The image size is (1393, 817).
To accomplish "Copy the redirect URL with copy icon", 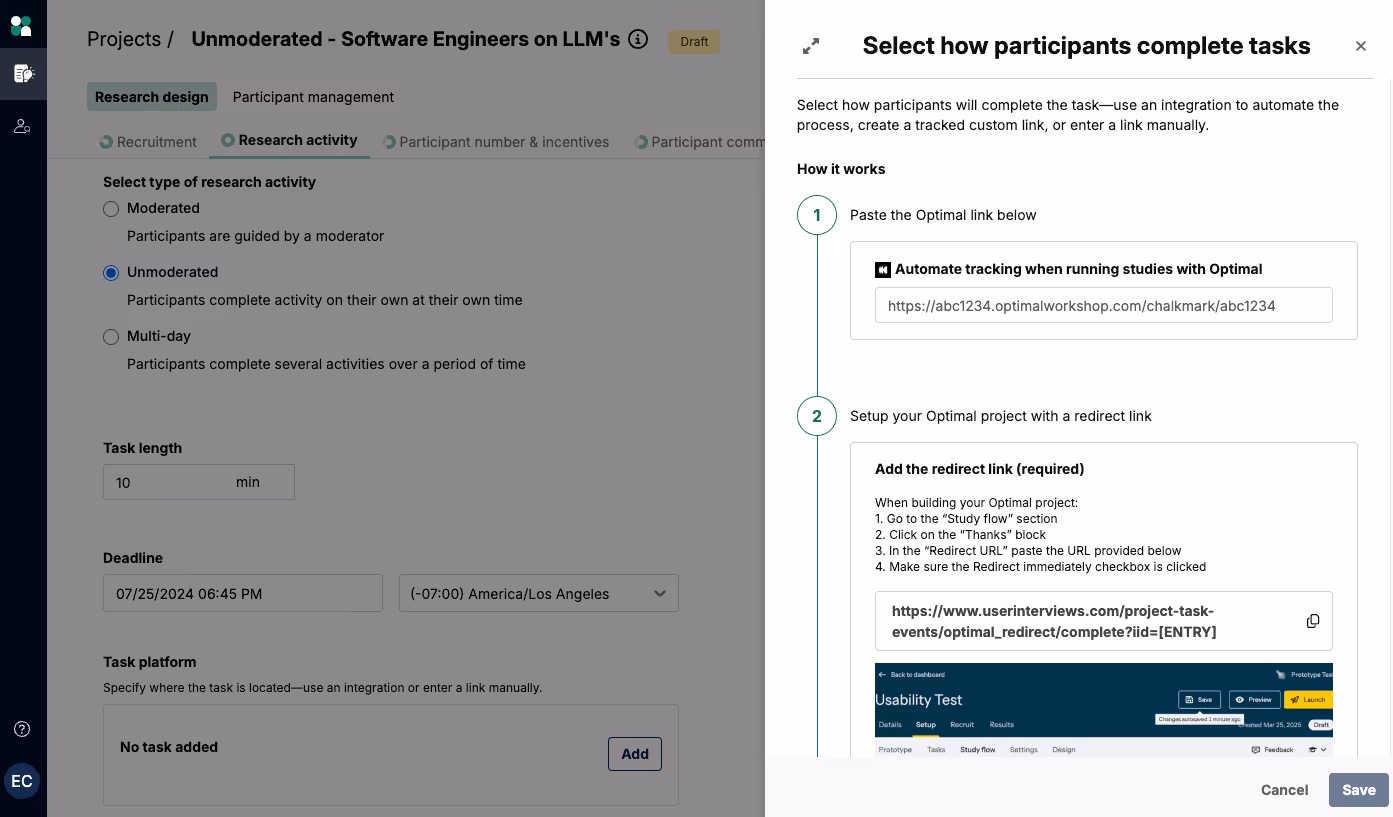I will [1313, 621].
